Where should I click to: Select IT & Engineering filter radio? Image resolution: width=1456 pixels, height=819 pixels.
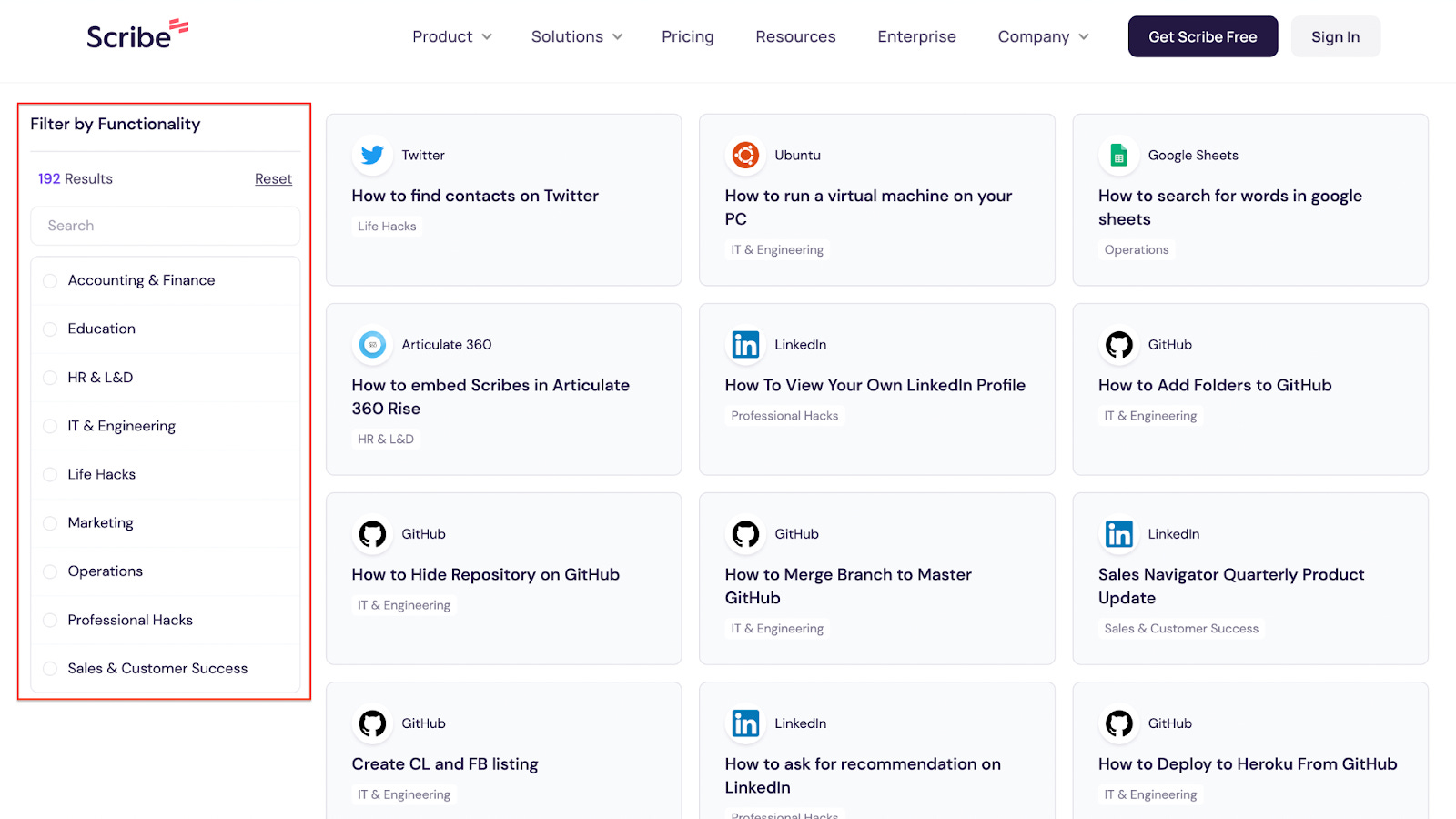click(50, 426)
